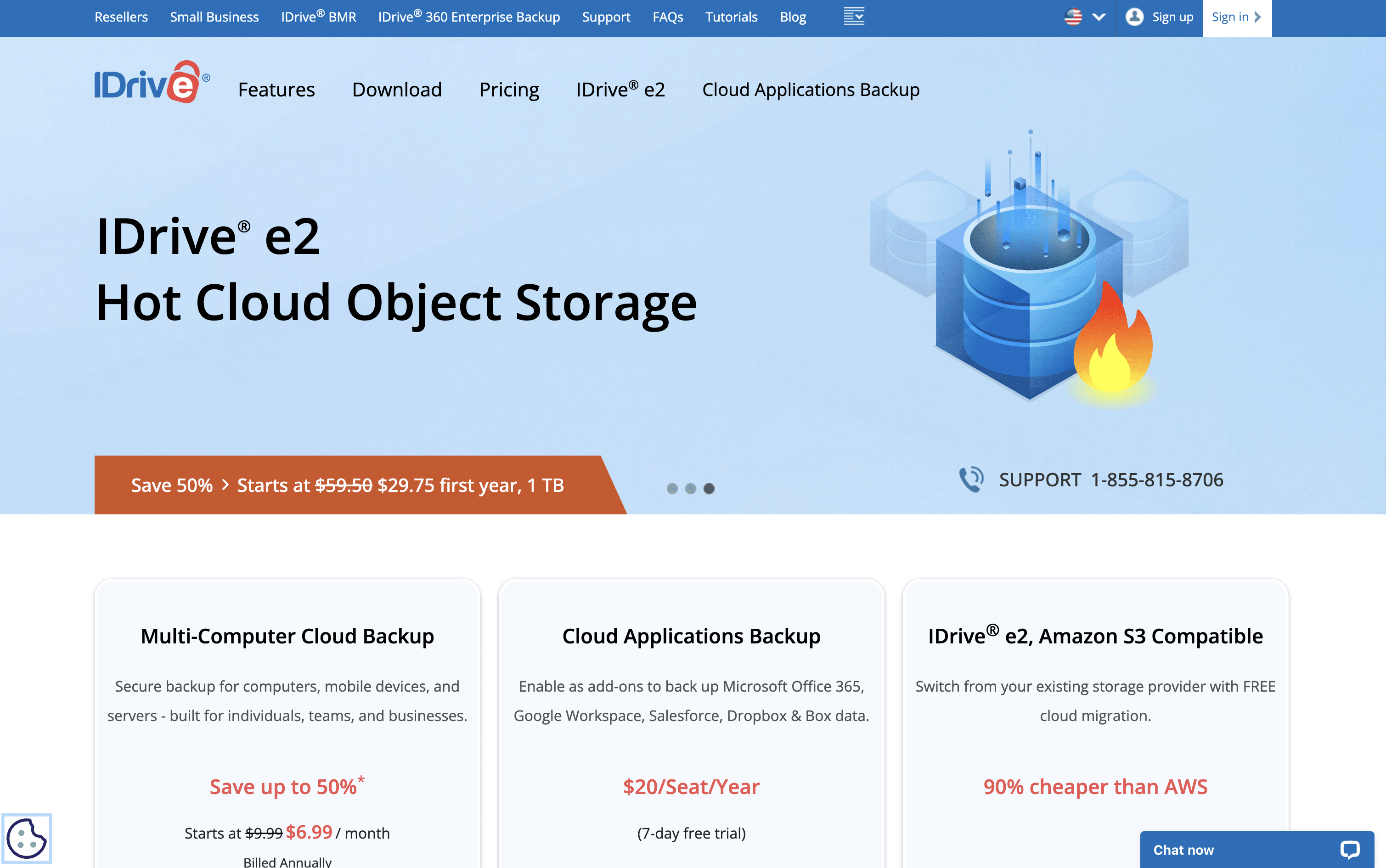Open the Download menu item
The width and height of the screenshot is (1386, 868).
(x=397, y=90)
